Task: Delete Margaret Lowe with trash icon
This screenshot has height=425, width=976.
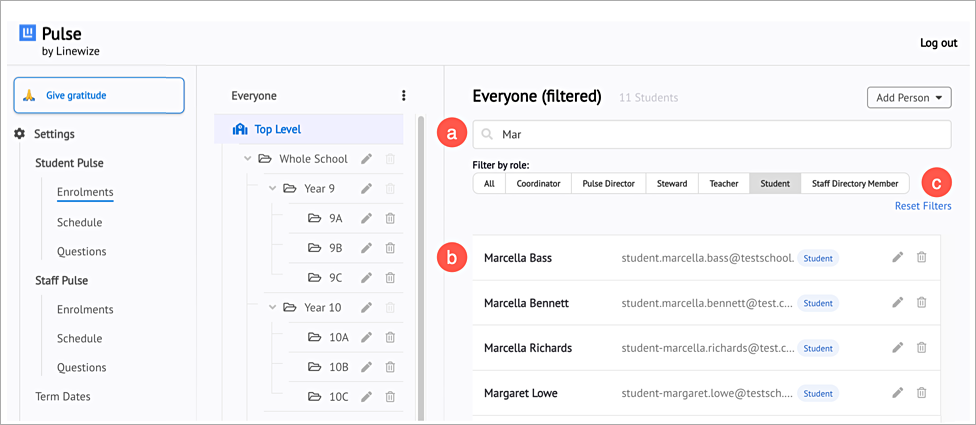Action: click(922, 393)
